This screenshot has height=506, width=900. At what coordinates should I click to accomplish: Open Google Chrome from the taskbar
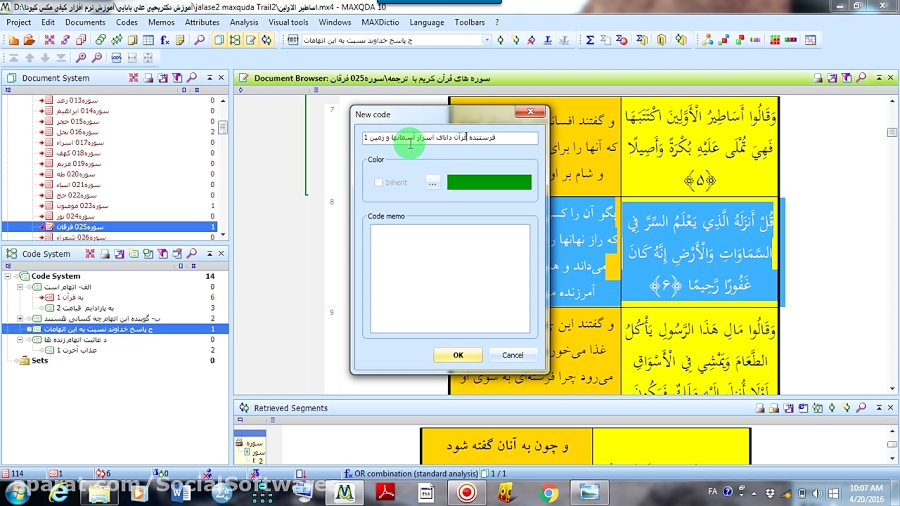coord(549,493)
